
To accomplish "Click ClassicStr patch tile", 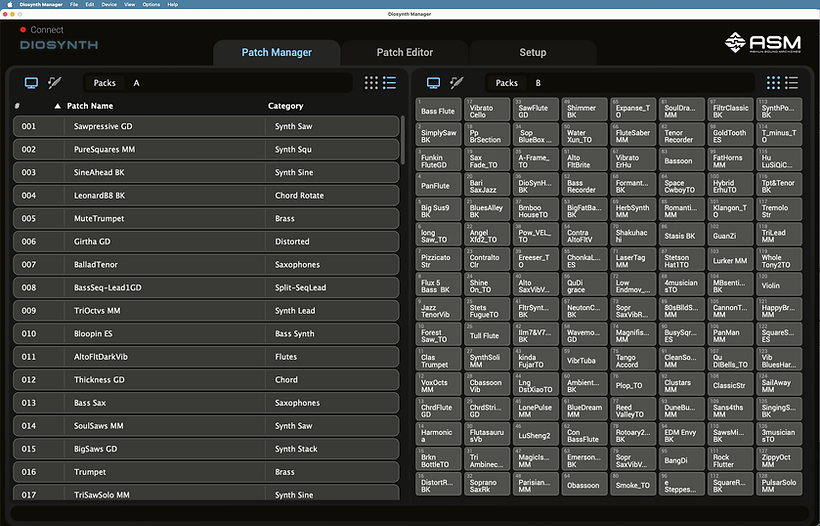I will pyautogui.click(x=731, y=384).
